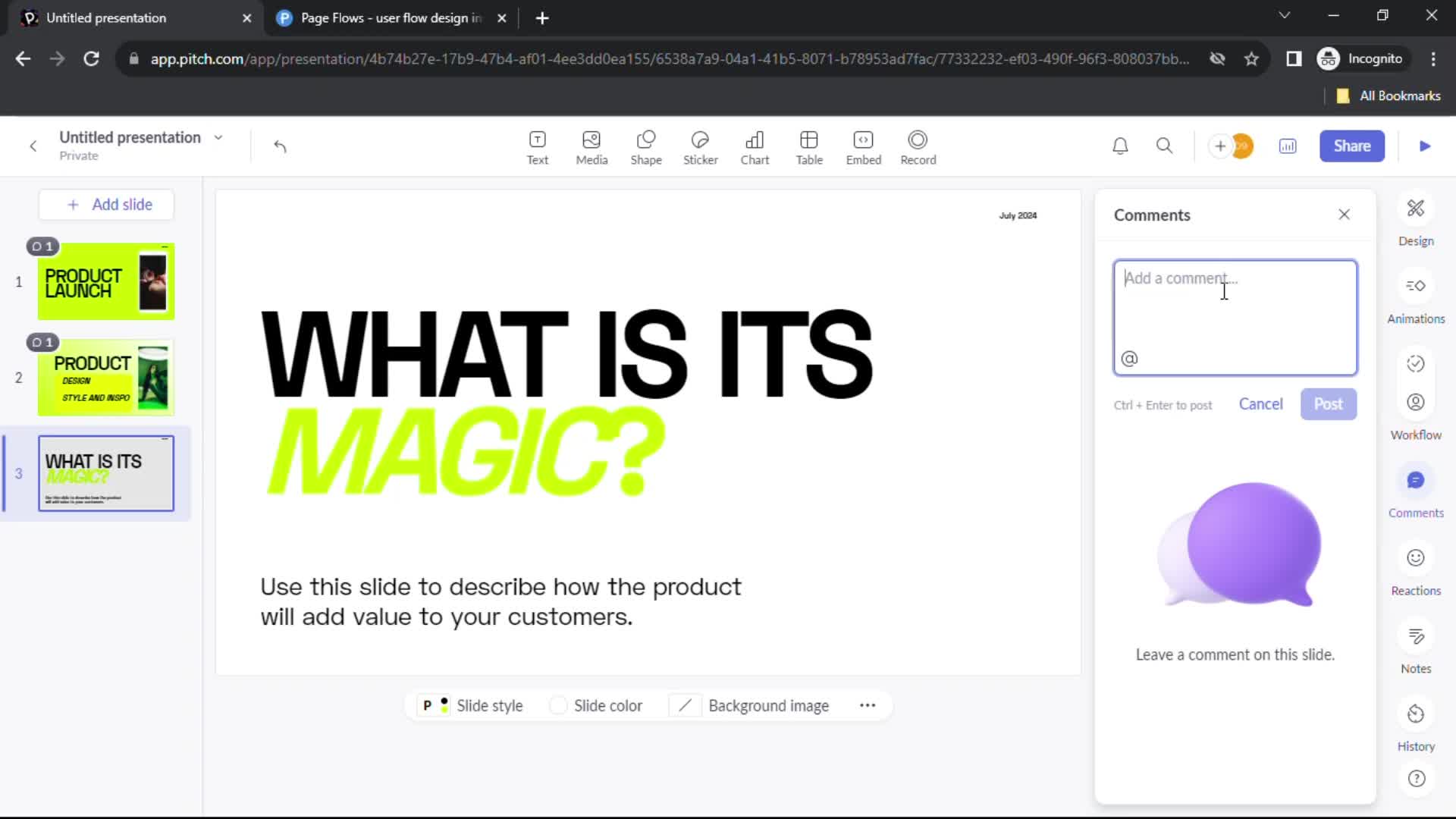Select the Record tool in toolbar
The image size is (1456, 819).
pyautogui.click(x=918, y=146)
